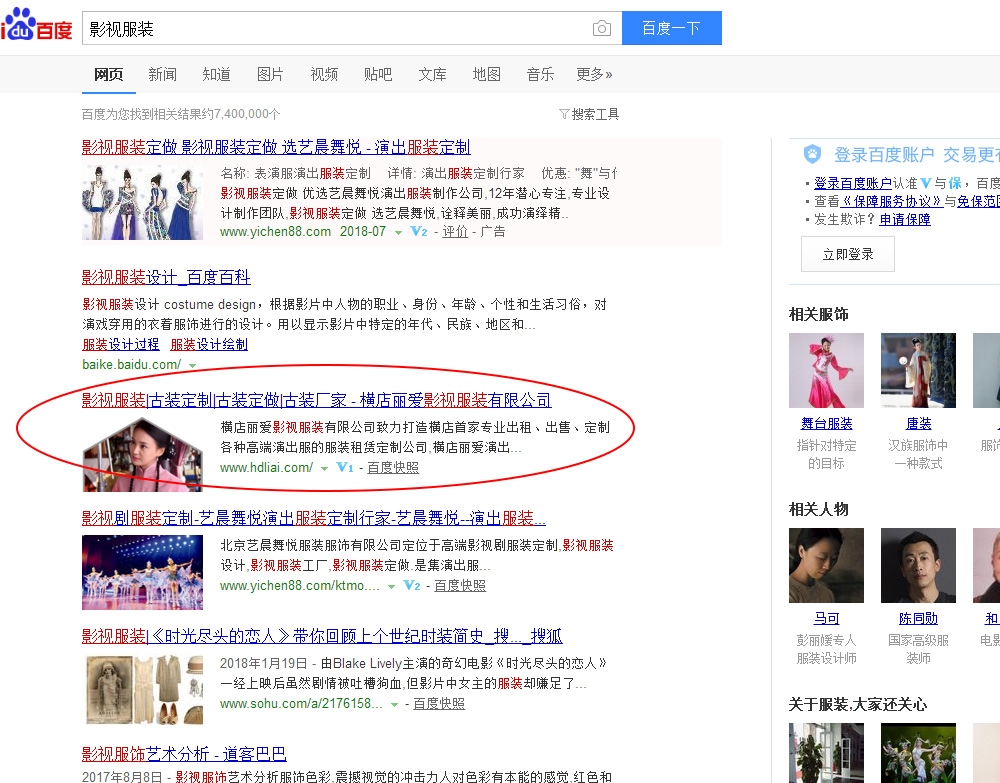Click the V1 badge beside www.hdliai.com
This screenshot has width=1000, height=783.
(x=344, y=467)
